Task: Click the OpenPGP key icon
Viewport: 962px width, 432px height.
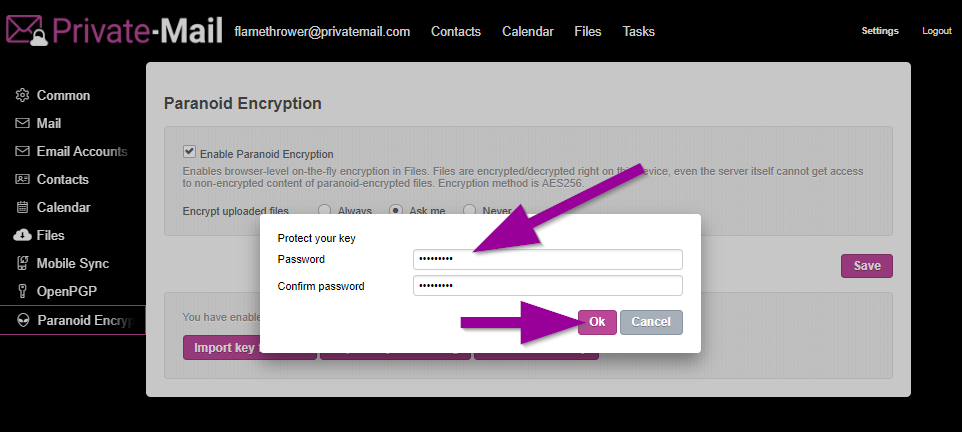Action: point(22,292)
